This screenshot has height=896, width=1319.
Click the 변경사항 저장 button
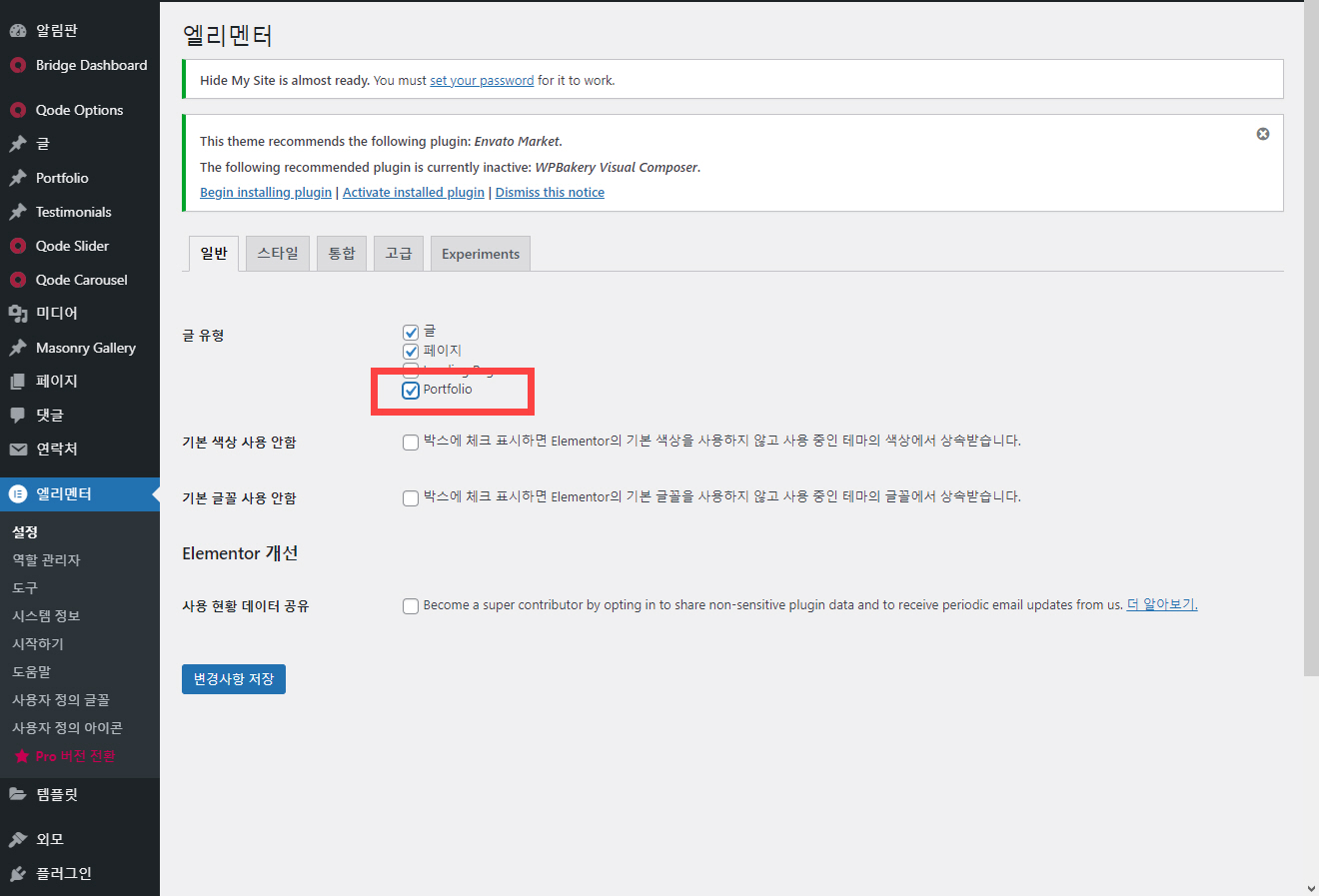point(234,679)
